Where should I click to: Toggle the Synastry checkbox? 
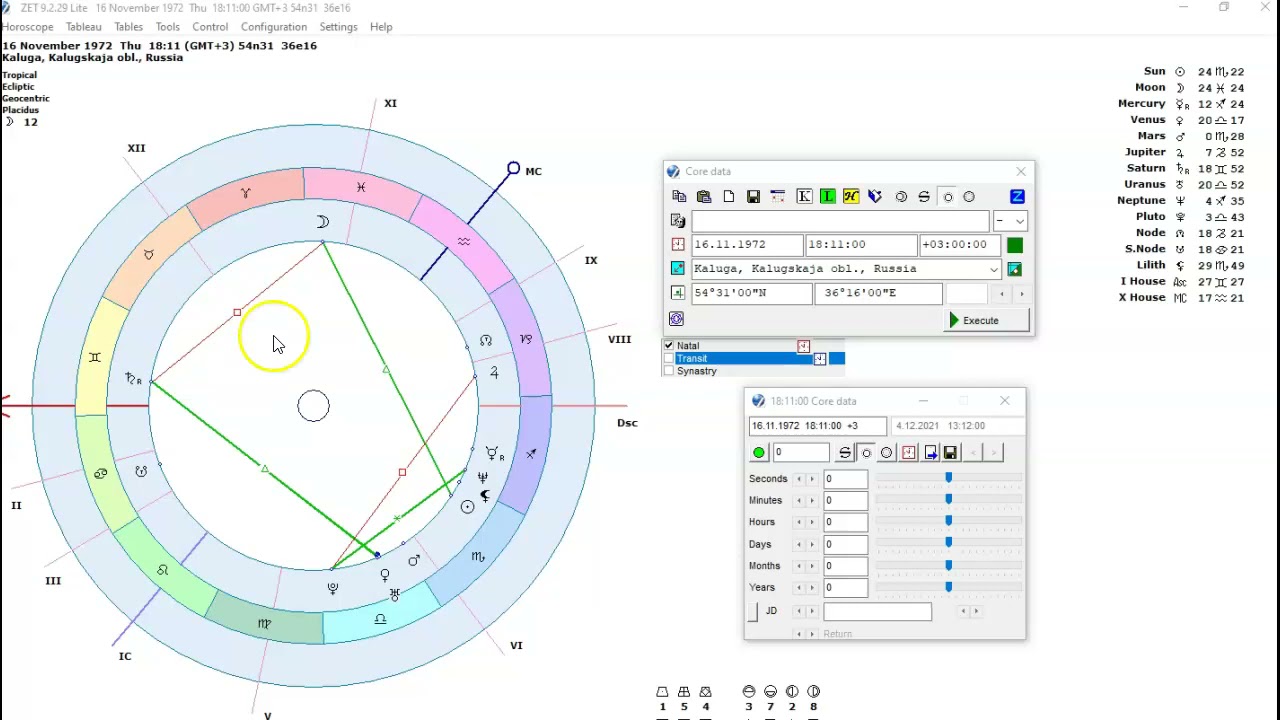pyautogui.click(x=669, y=372)
